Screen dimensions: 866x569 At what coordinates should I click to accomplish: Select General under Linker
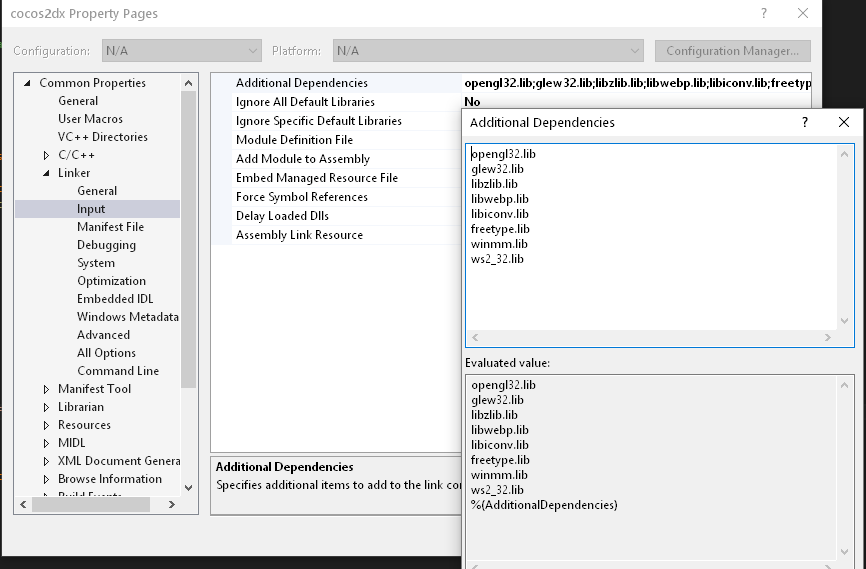coord(97,191)
